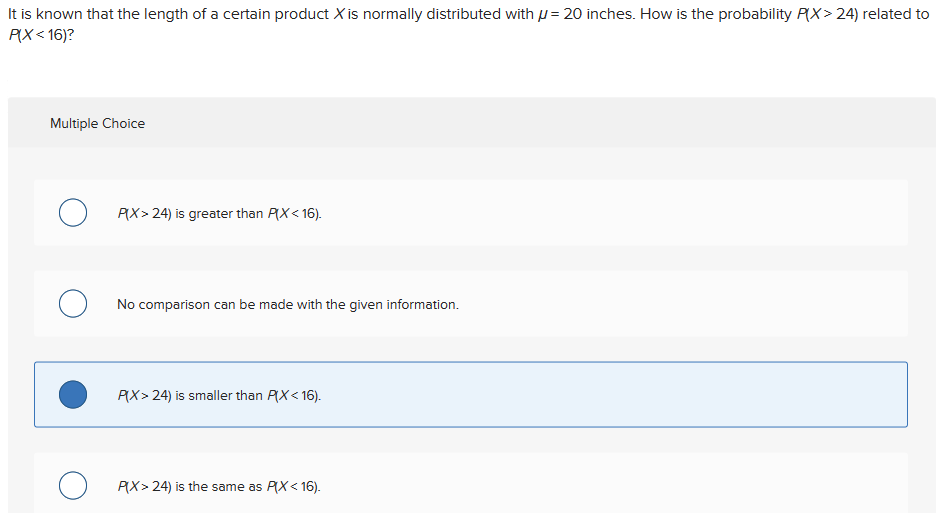Image resolution: width=951 pixels, height=524 pixels.
Task: Click the 'P(X>24) is smaller than P(X<16).' text
Action: tap(219, 395)
